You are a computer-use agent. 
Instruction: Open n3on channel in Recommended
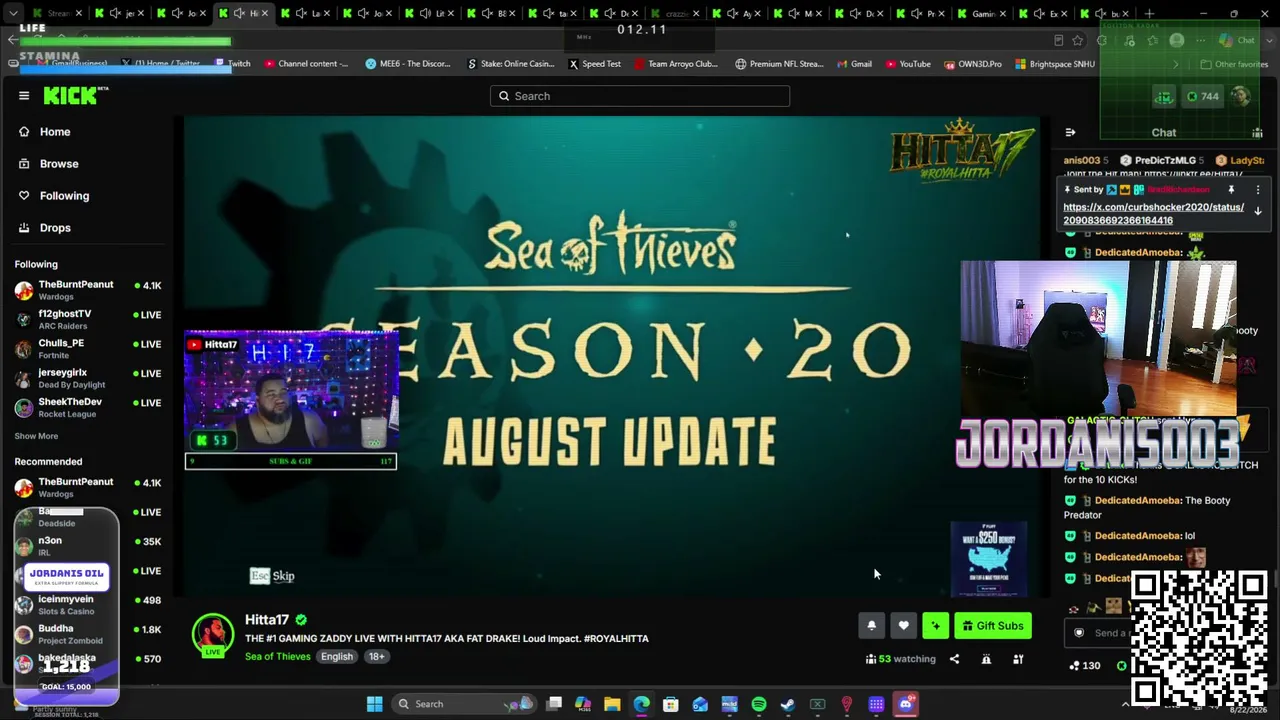[x=88, y=546]
